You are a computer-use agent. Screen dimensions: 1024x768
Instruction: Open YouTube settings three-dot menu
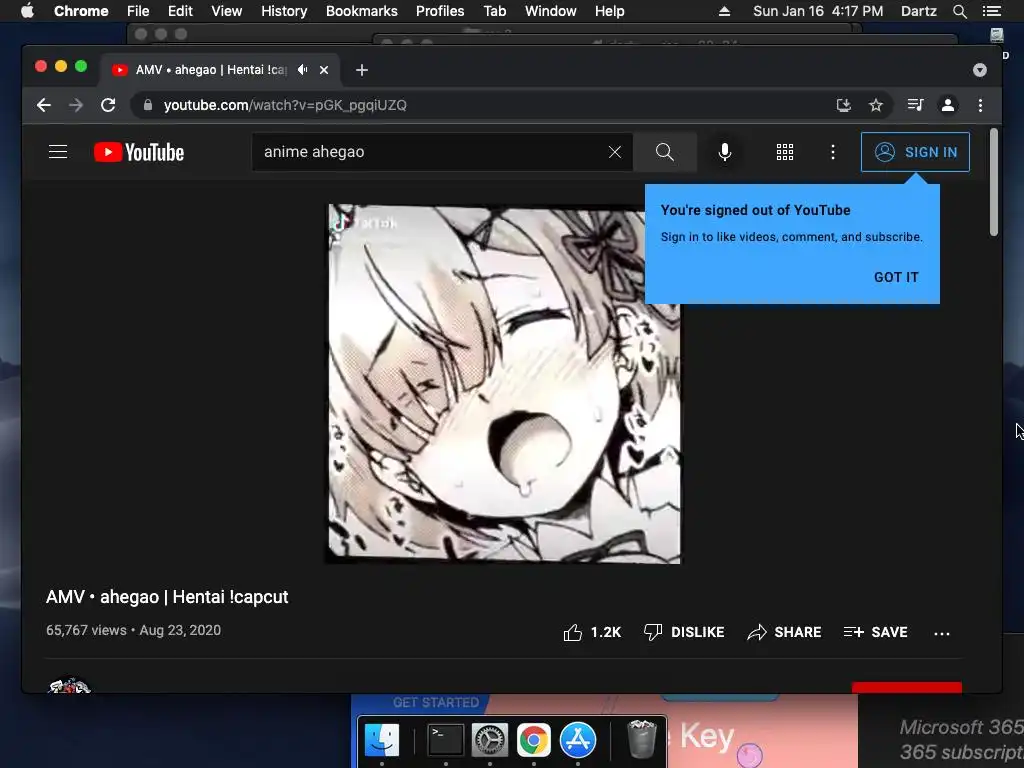point(833,152)
